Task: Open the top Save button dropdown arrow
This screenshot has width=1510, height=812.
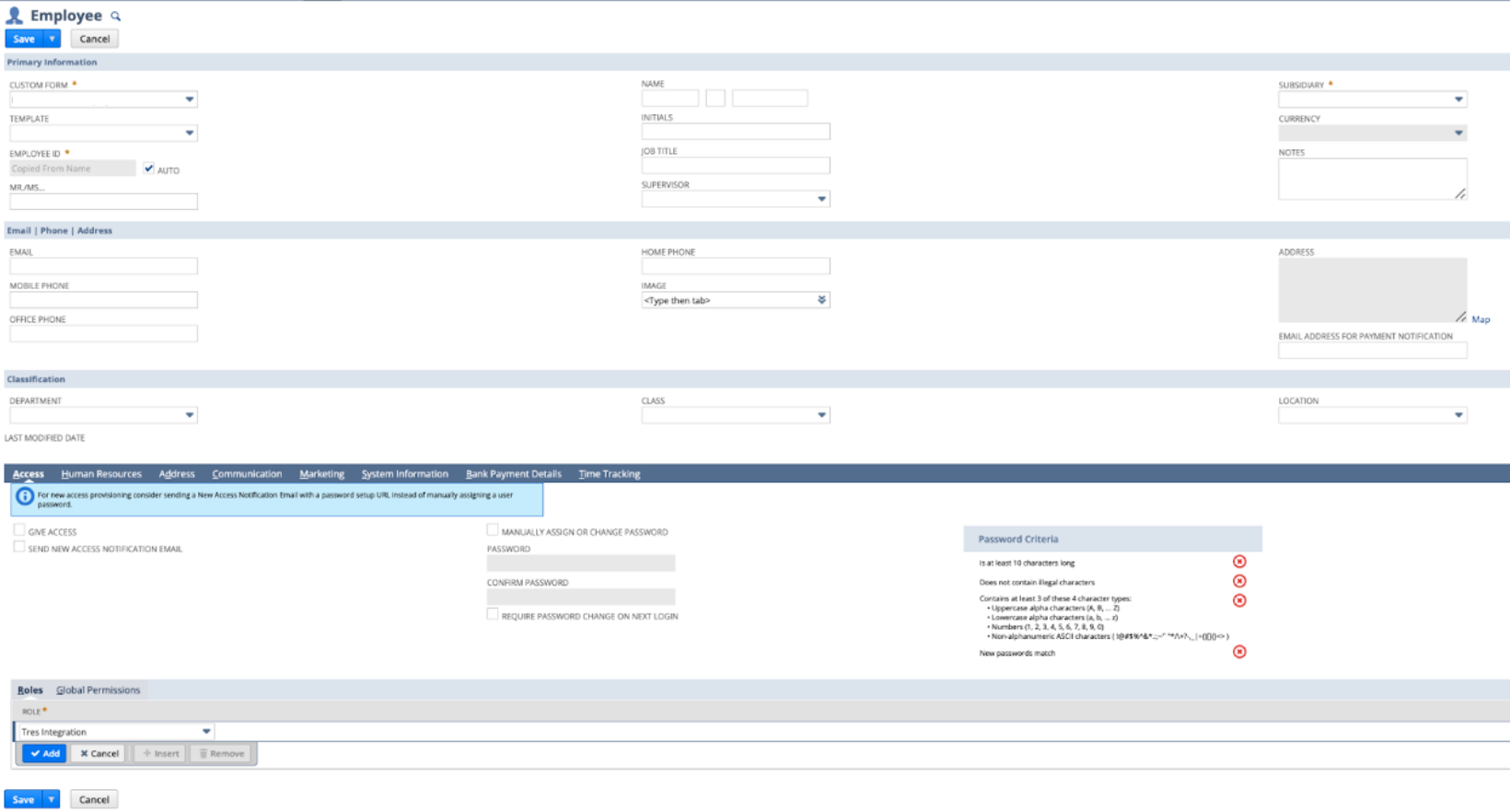Action: (x=52, y=39)
